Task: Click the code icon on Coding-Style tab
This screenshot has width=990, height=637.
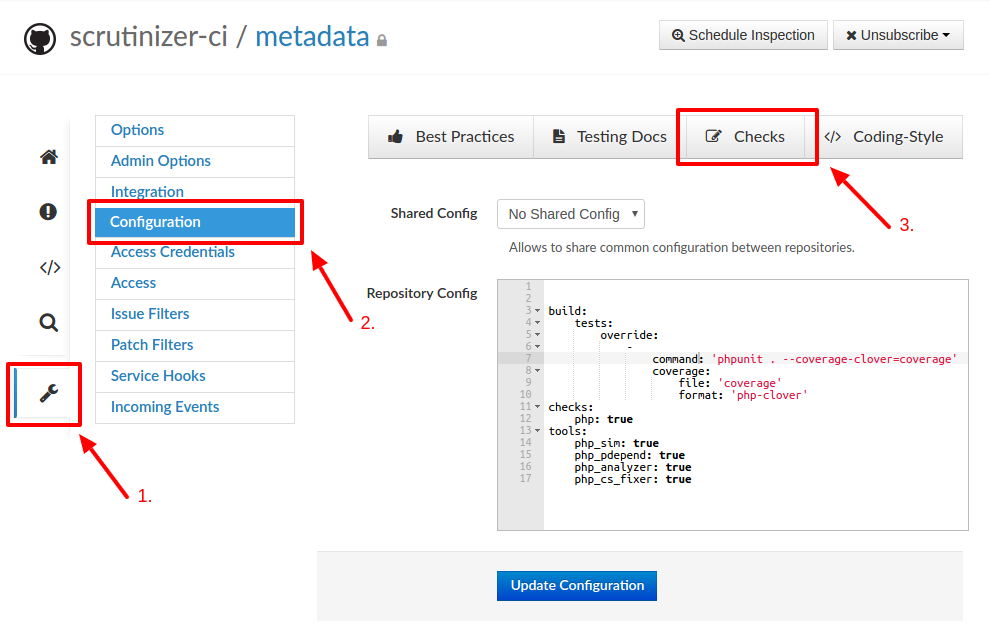Action: click(x=833, y=136)
